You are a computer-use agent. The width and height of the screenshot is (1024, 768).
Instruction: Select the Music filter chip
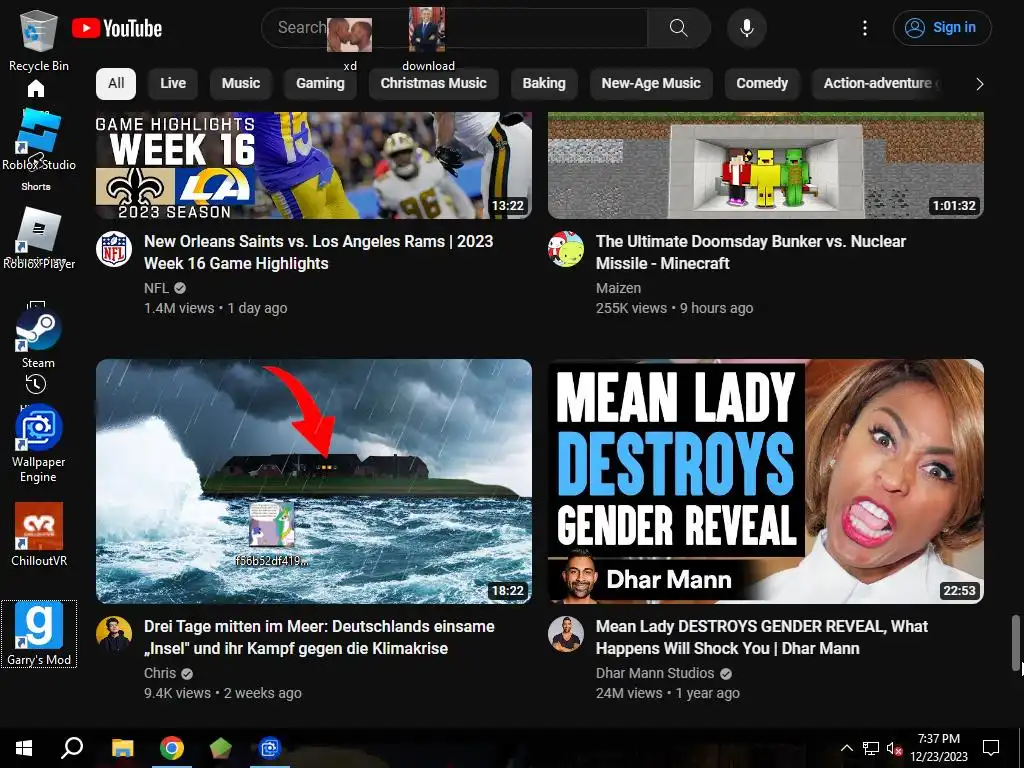coord(240,84)
